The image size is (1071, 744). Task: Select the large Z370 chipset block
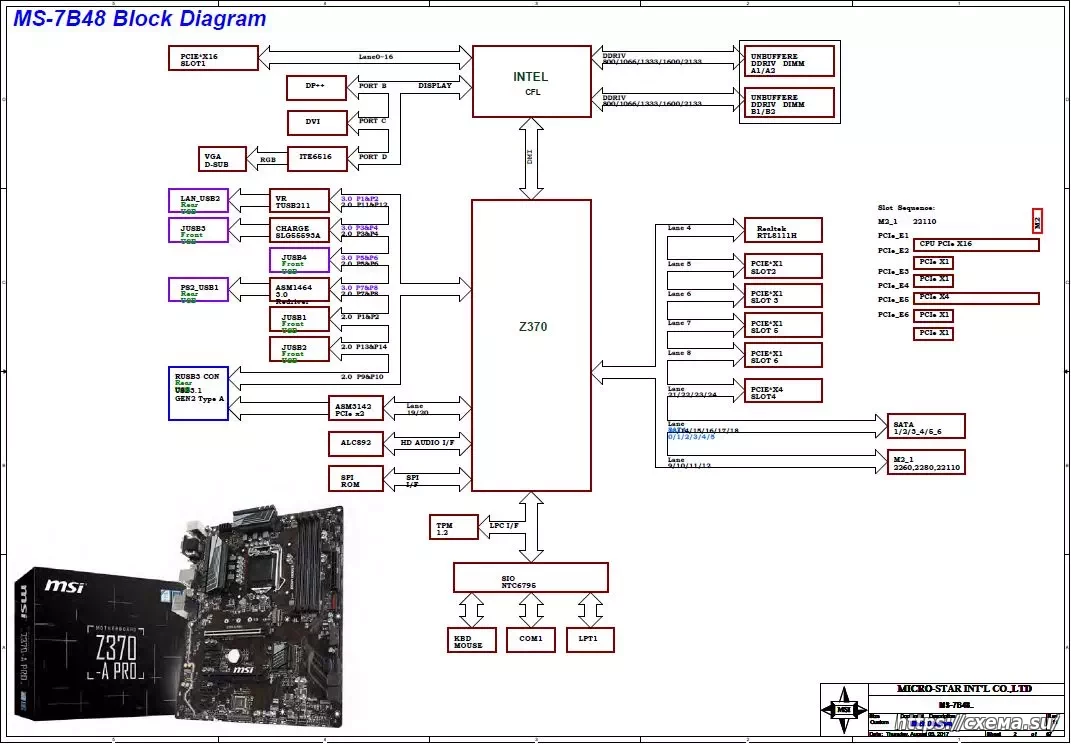pyautogui.click(x=531, y=345)
